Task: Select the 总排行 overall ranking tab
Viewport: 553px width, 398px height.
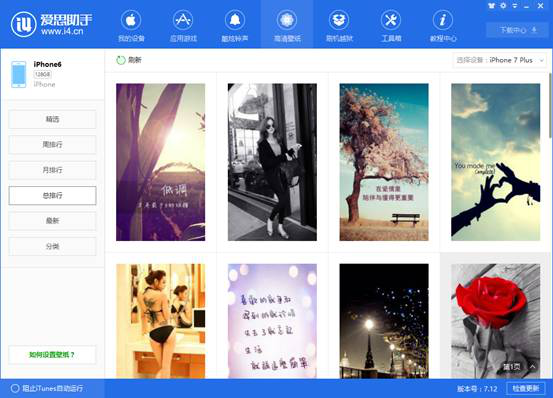Action: point(52,195)
